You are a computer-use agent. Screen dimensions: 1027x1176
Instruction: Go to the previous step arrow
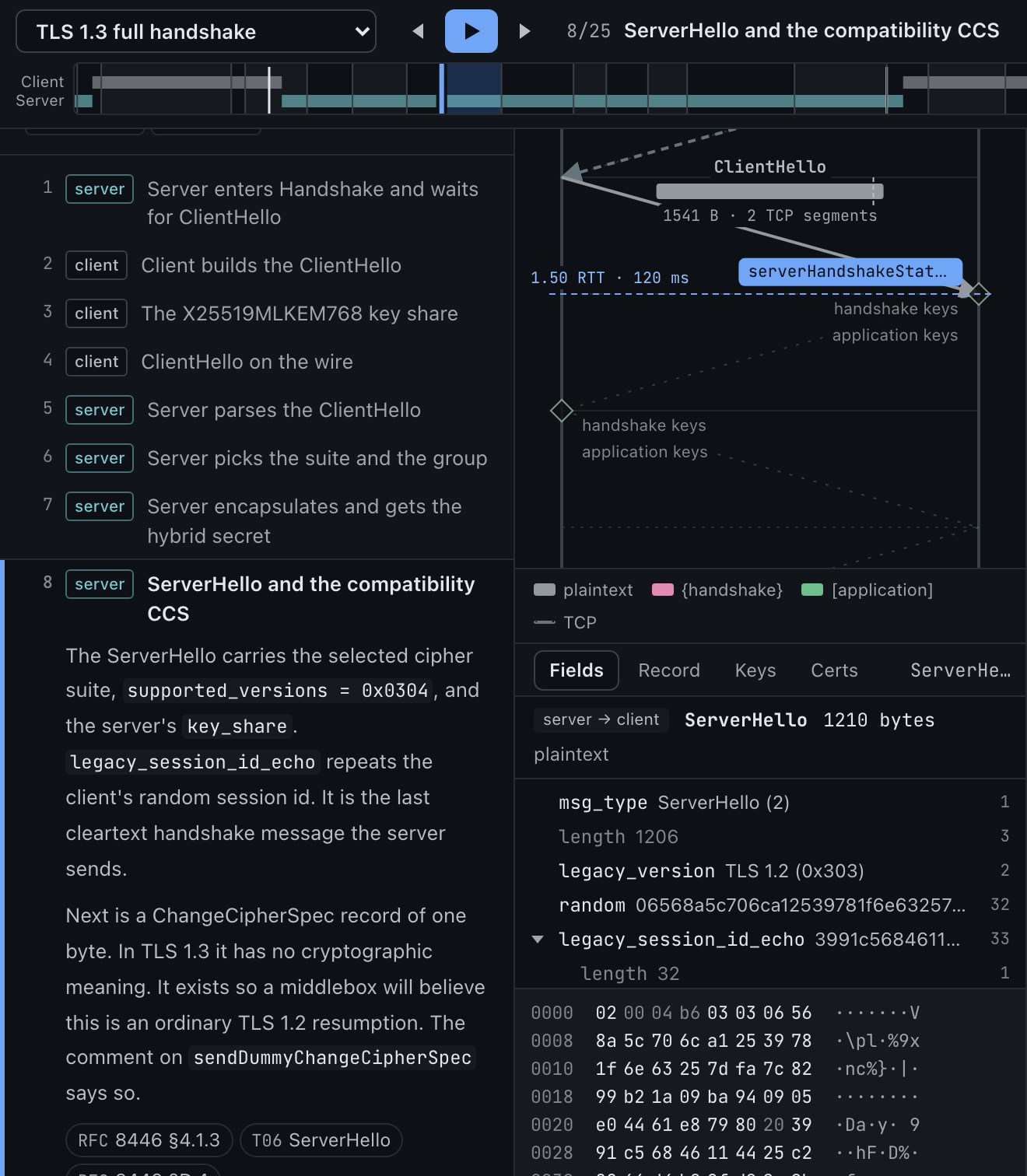tap(419, 31)
